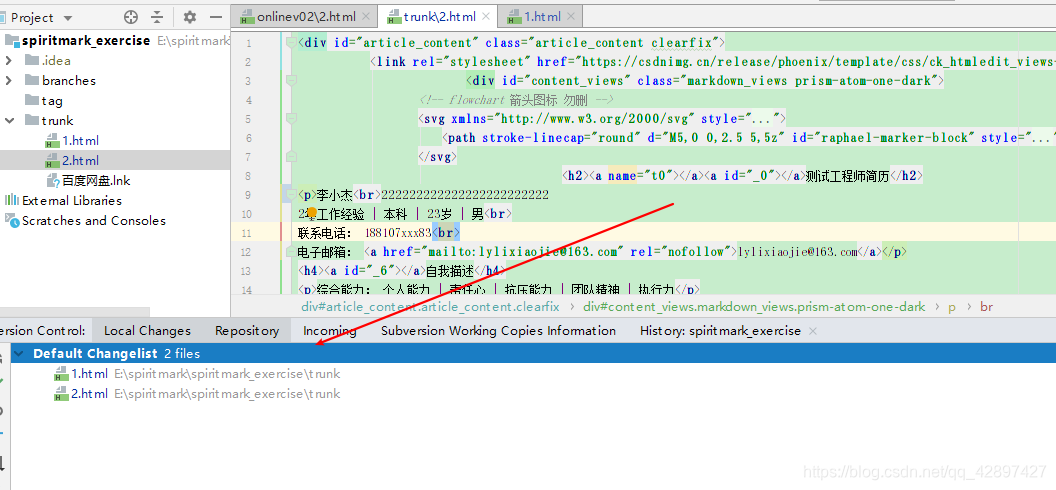Close the trunk\2.html tab
The width and height of the screenshot is (1056, 490).
coord(486,17)
